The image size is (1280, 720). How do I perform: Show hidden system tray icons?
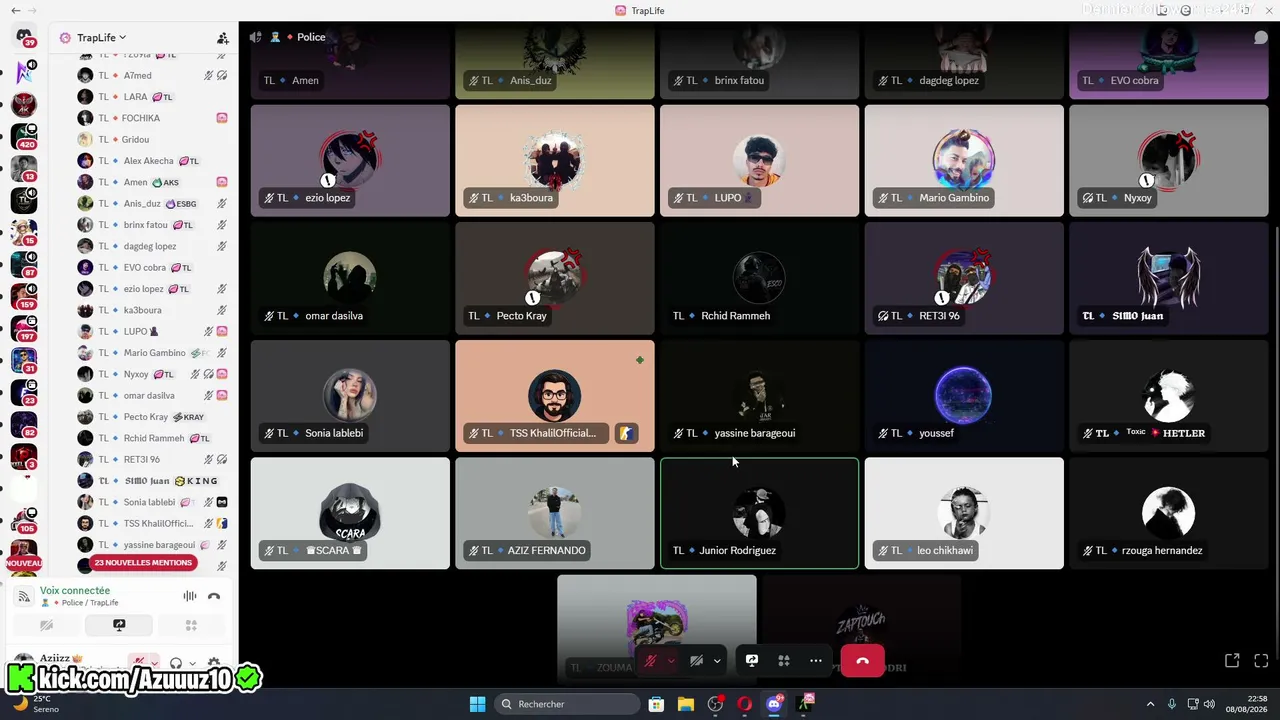tap(1150, 704)
